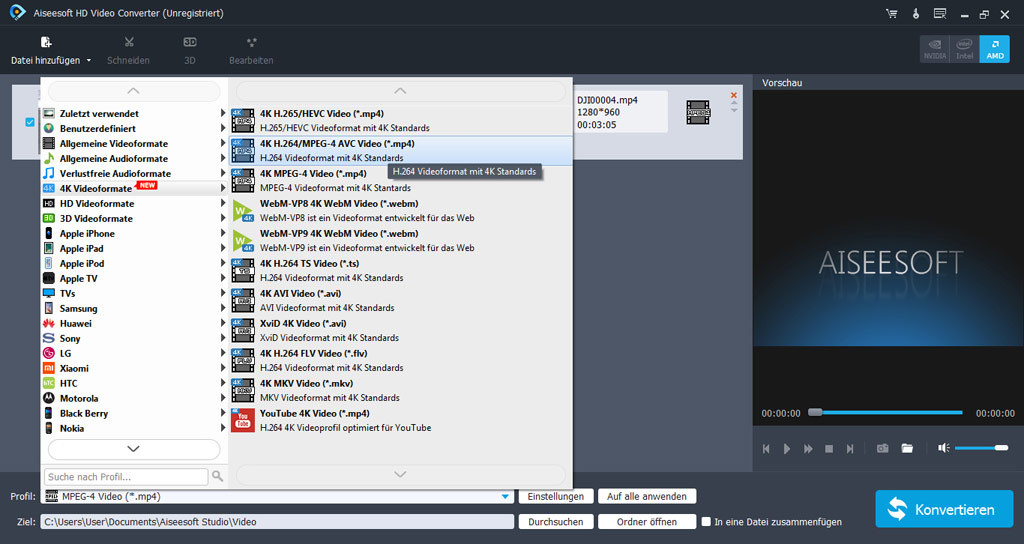Choose YouTube 4K Video (*.mp4) format

(x=315, y=413)
